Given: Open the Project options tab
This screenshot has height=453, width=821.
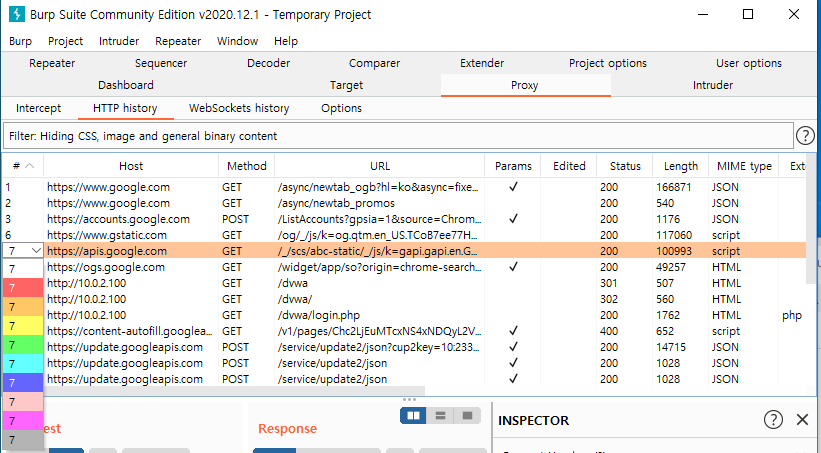Looking at the screenshot, I should [607, 63].
